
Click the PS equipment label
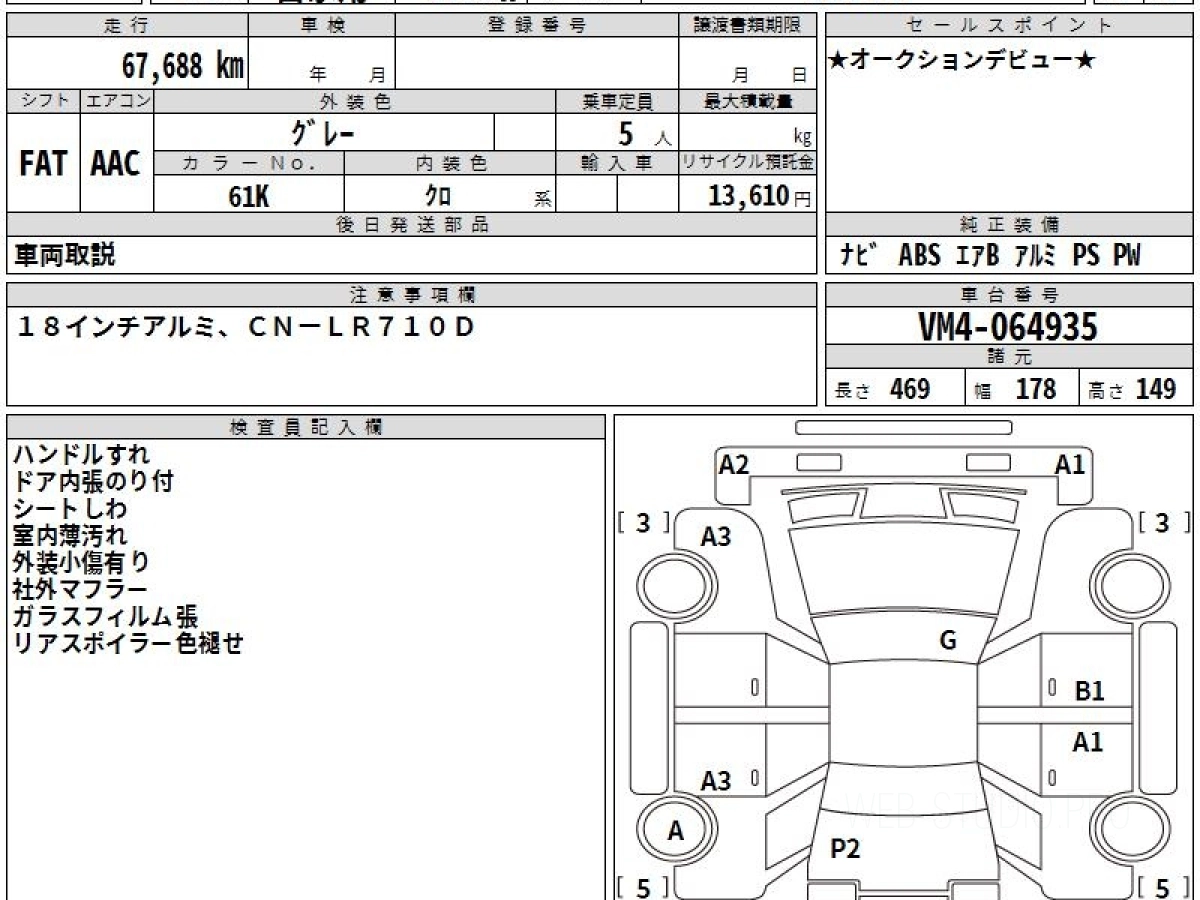click(1085, 255)
